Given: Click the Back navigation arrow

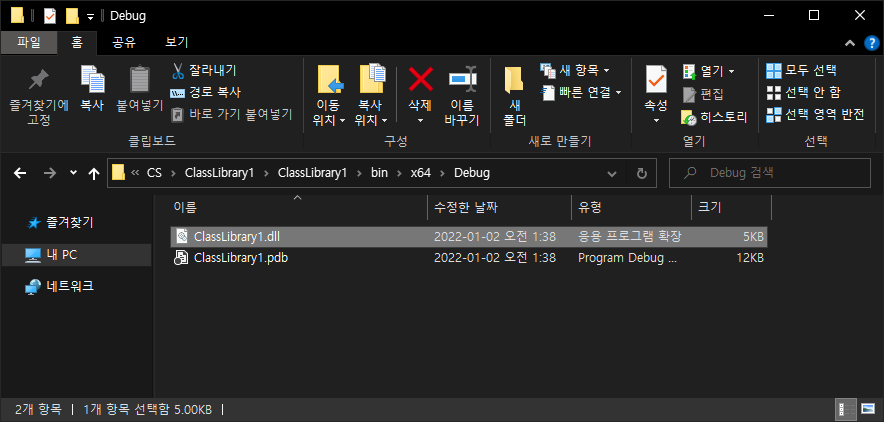Looking at the screenshot, I should coord(20,174).
